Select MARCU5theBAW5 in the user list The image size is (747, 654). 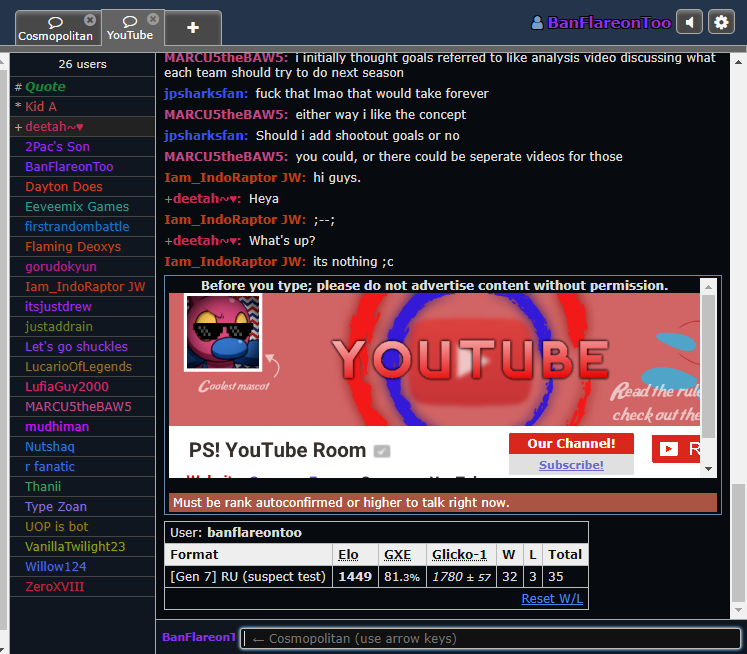[82, 407]
